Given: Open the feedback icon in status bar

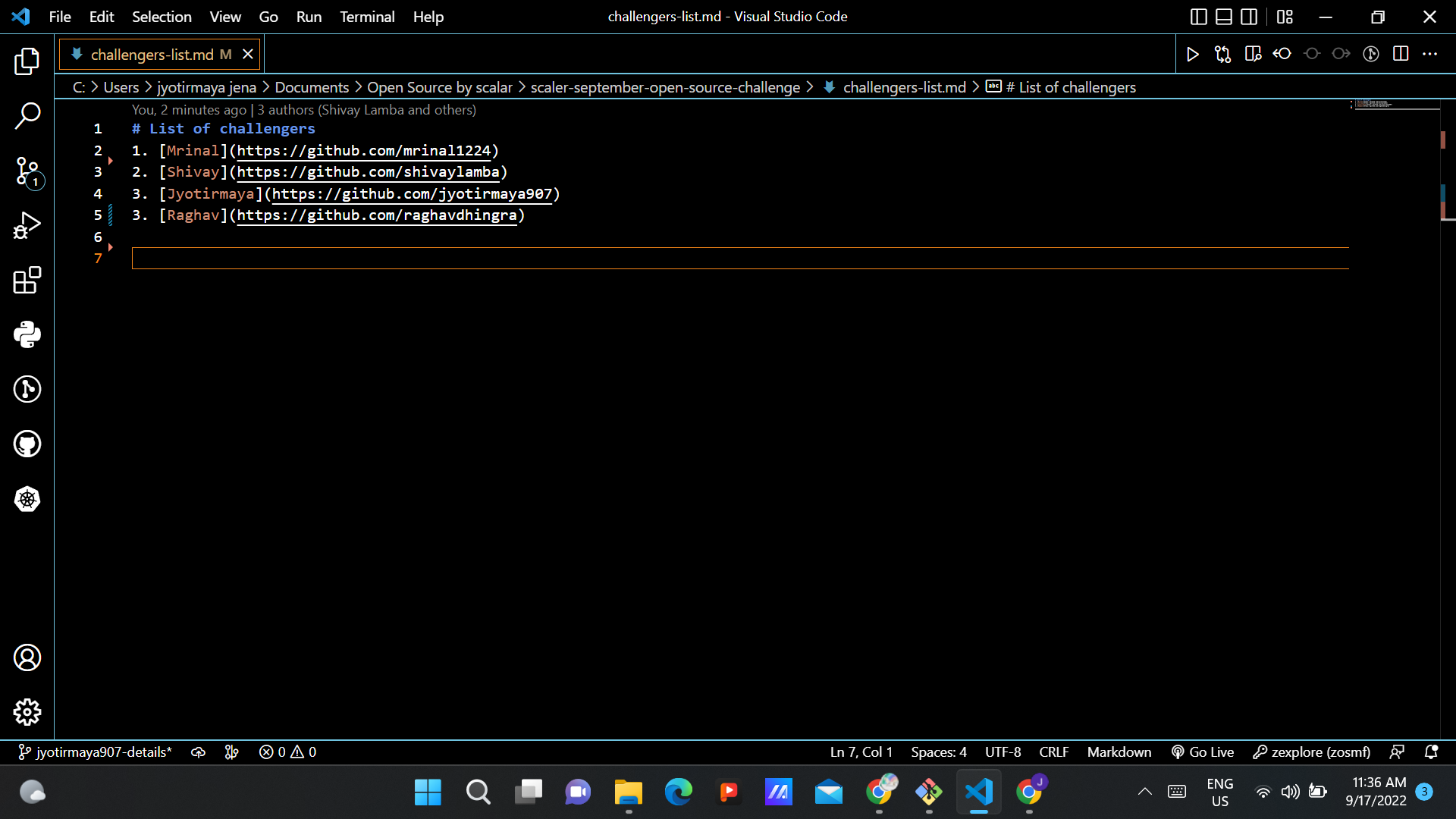Looking at the screenshot, I should point(1397,752).
